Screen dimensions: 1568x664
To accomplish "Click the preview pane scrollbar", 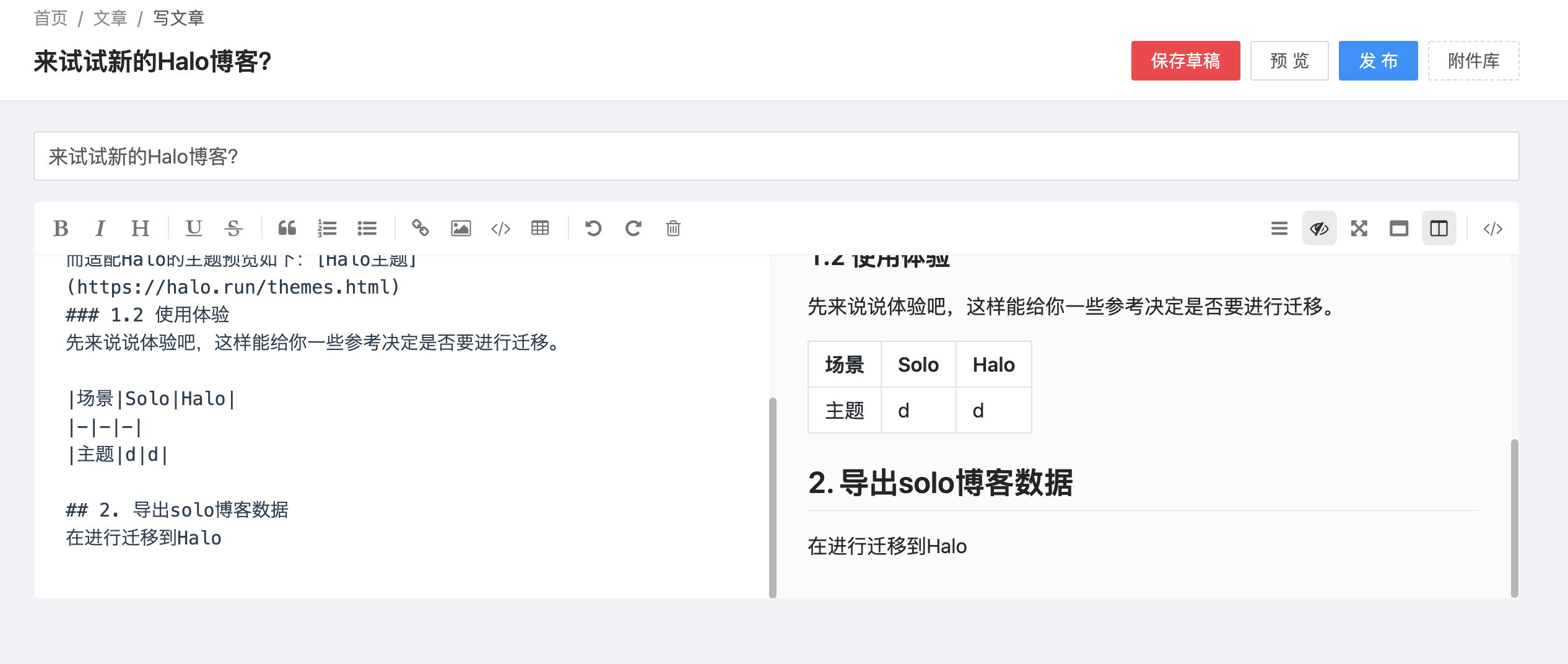I will click(x=1514, y=518).
